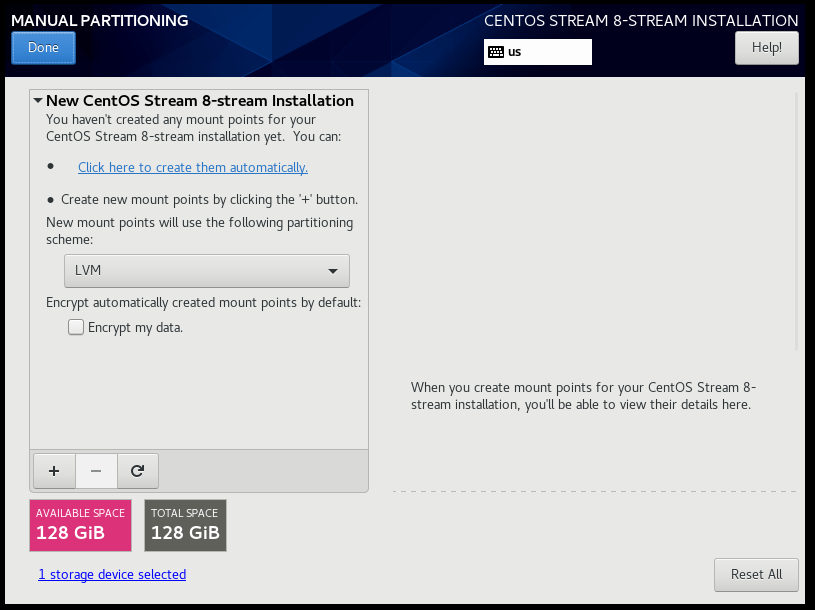815x610 pixels.
Task: Click the refresh icon to reload storage configuration
Action: (x=138, y=471)
